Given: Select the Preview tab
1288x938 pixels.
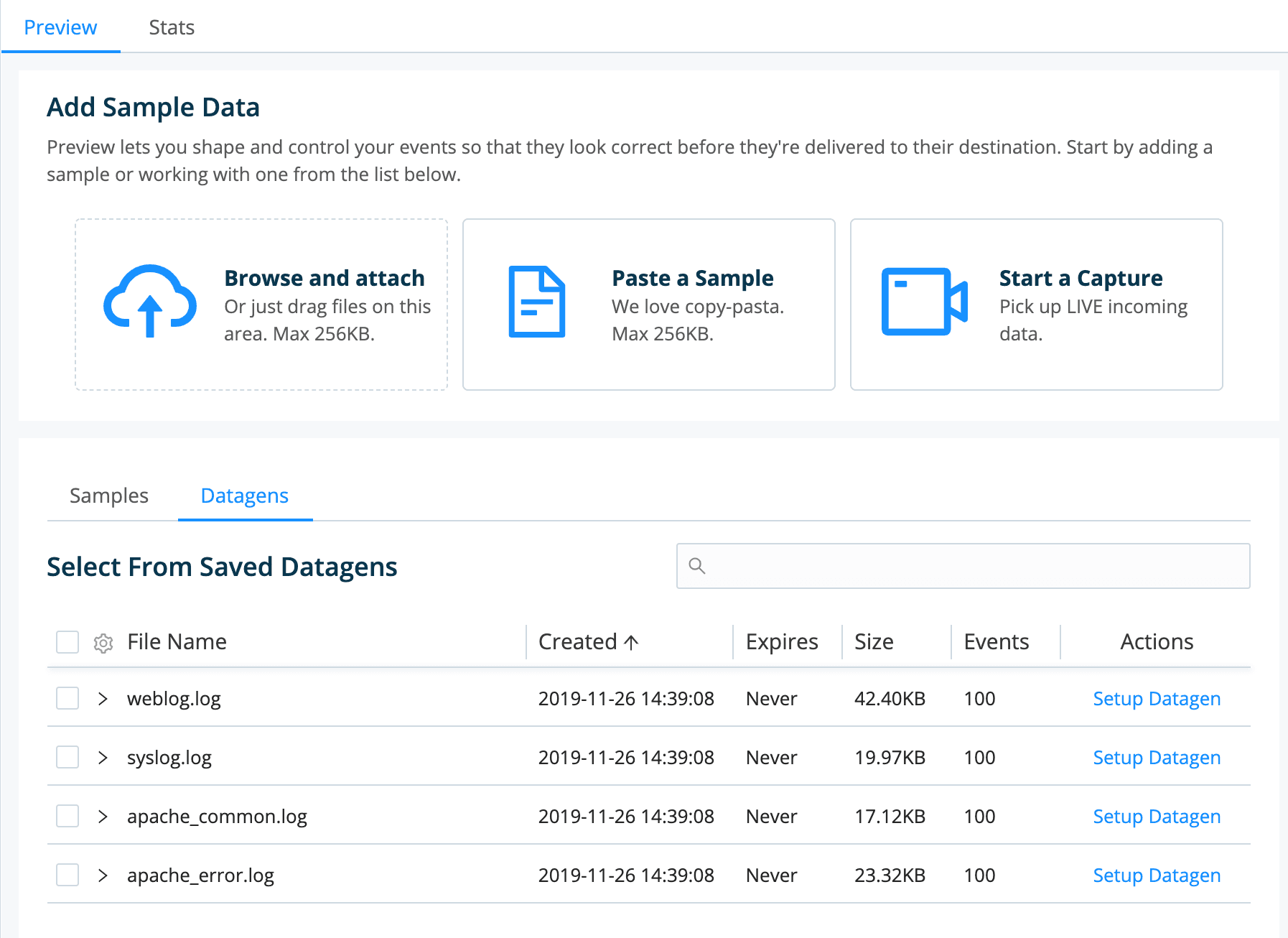Looking at the screenshot, I should click(60, 27).
